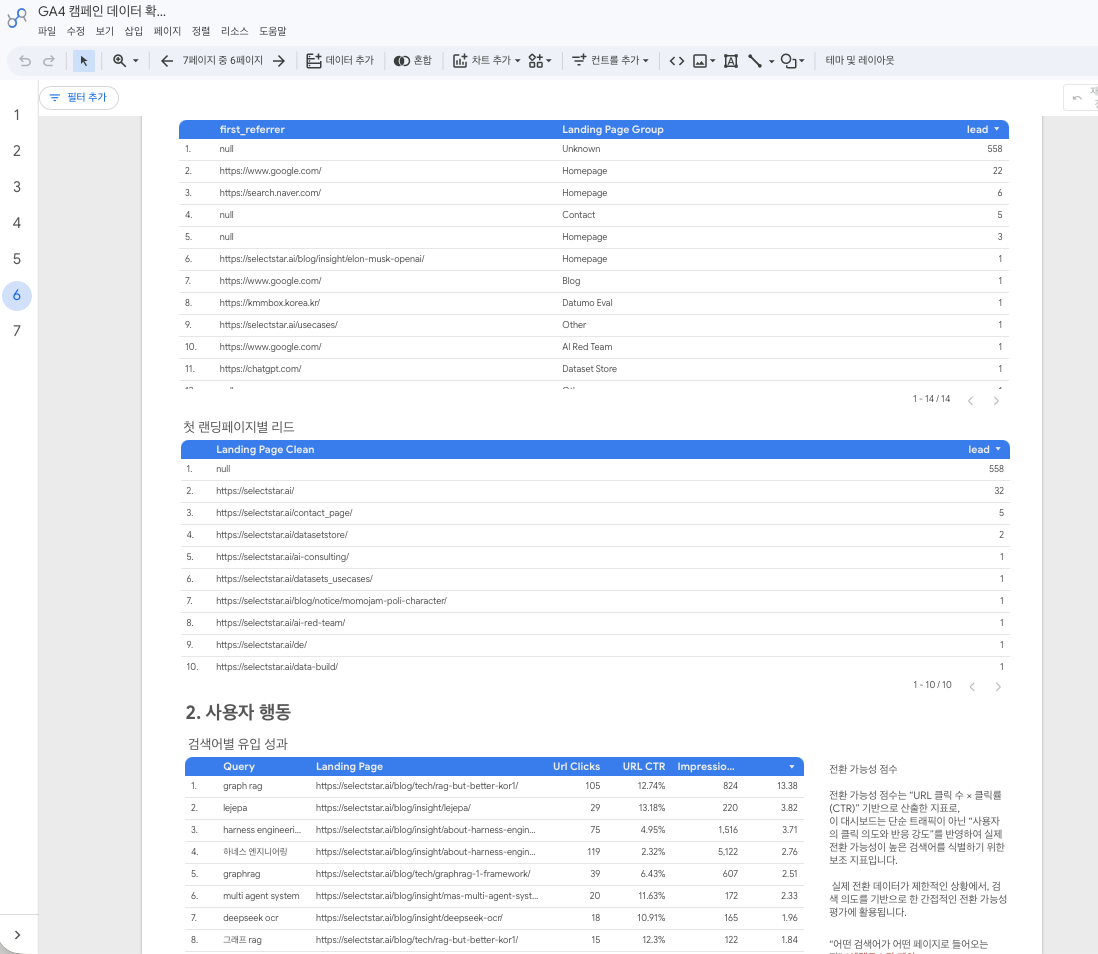1098x954 pixels.
Task: Select the https://selectstar.ai/contact_page/ row
Action: pyautogui.click(x=595, y=513)
